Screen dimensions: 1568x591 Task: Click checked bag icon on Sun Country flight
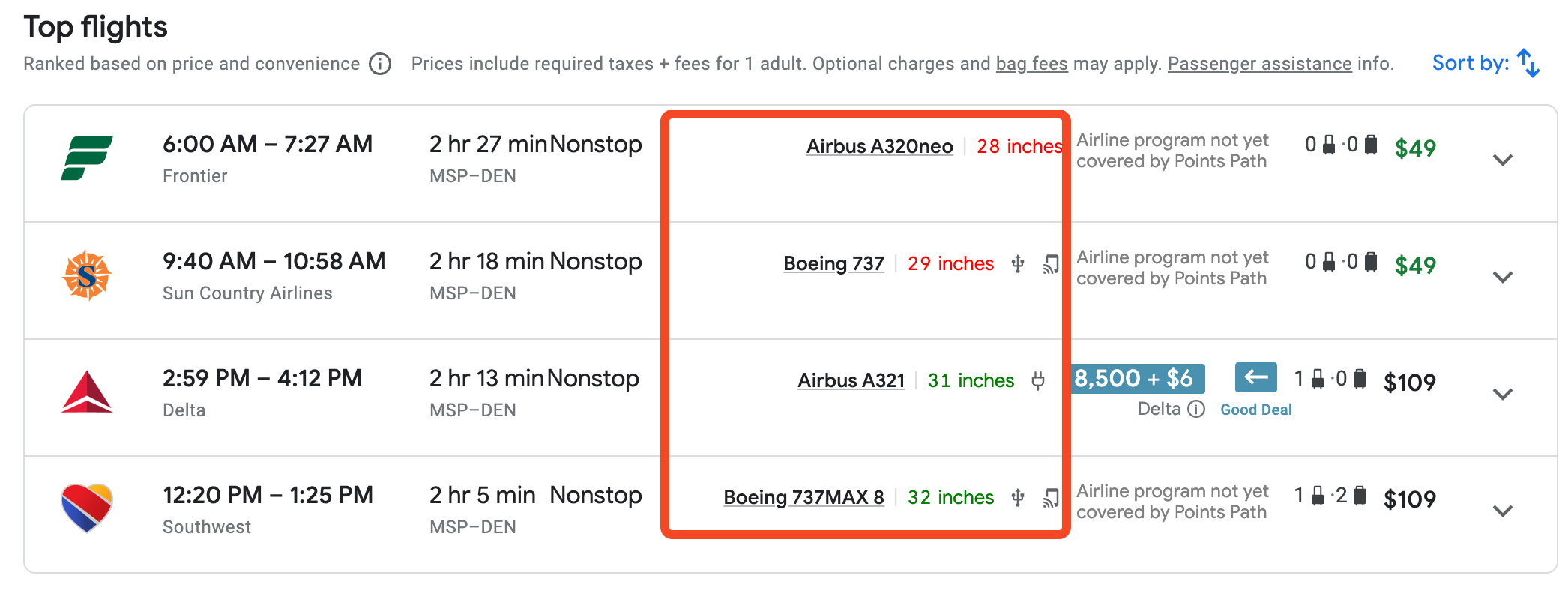(x=1371, y=262)
